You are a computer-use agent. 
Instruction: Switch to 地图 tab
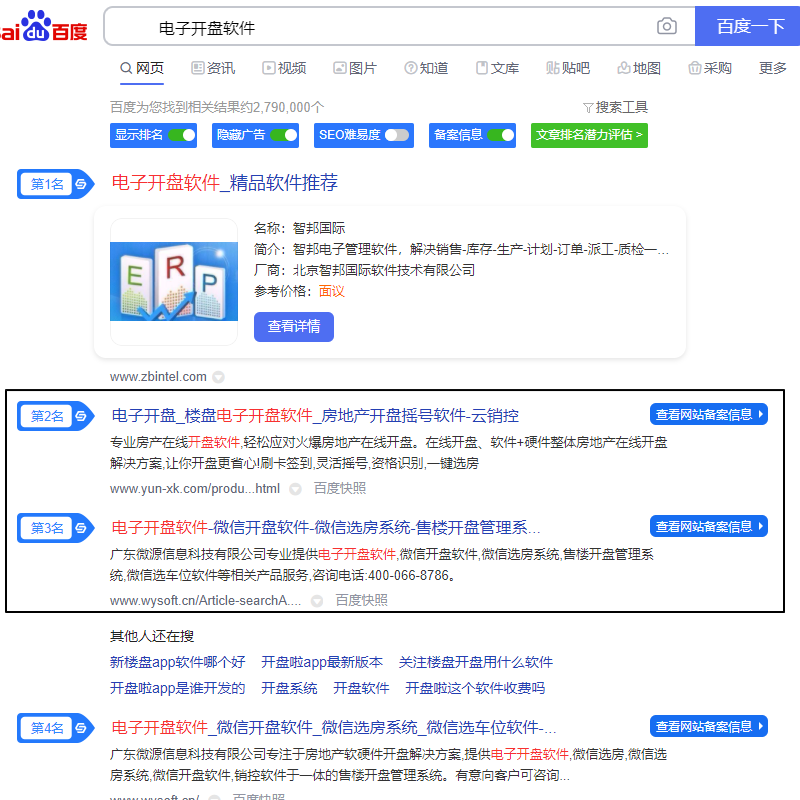tap(639, 68)
